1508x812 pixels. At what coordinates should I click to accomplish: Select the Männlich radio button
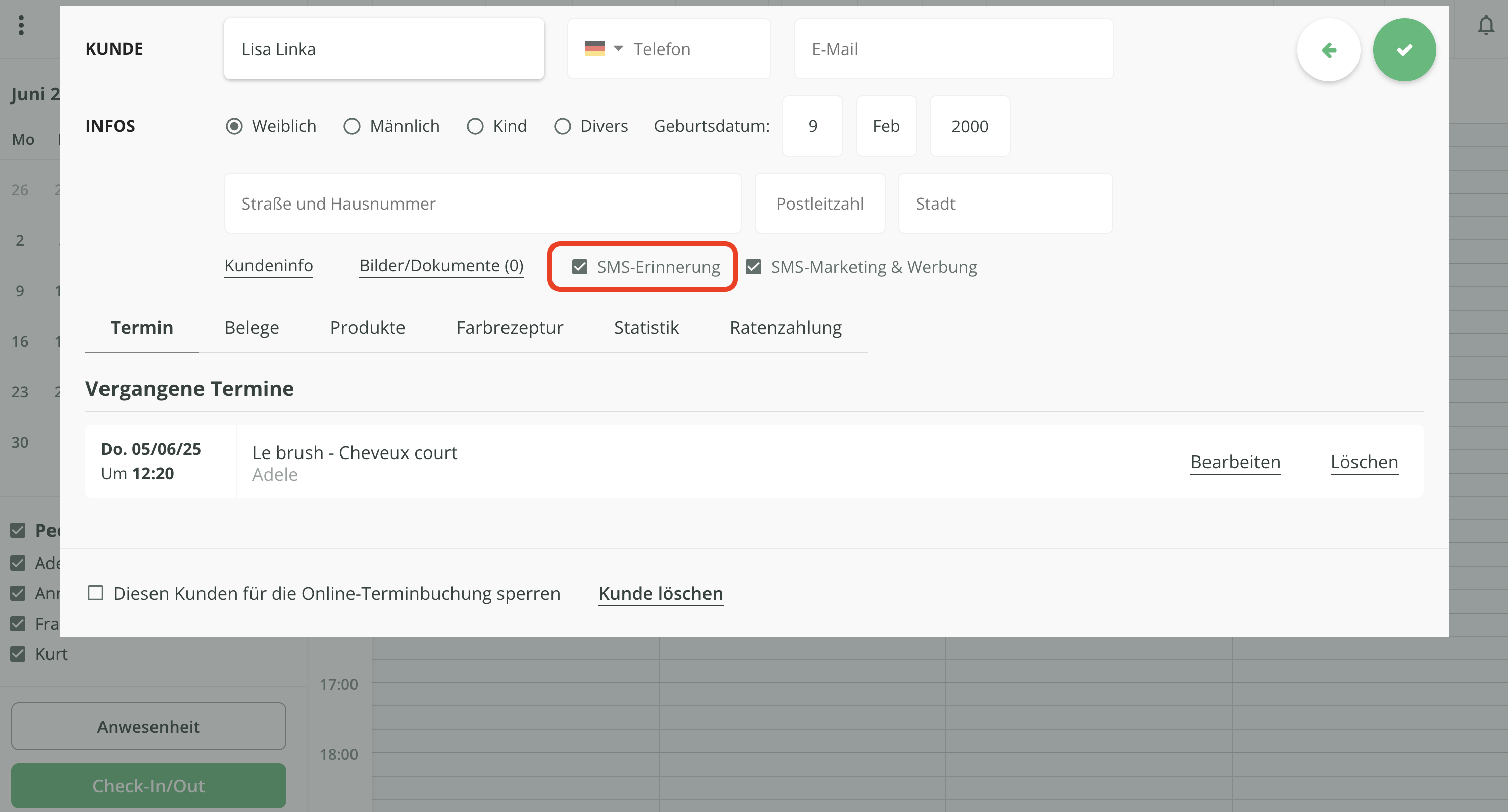pos(352,126)
